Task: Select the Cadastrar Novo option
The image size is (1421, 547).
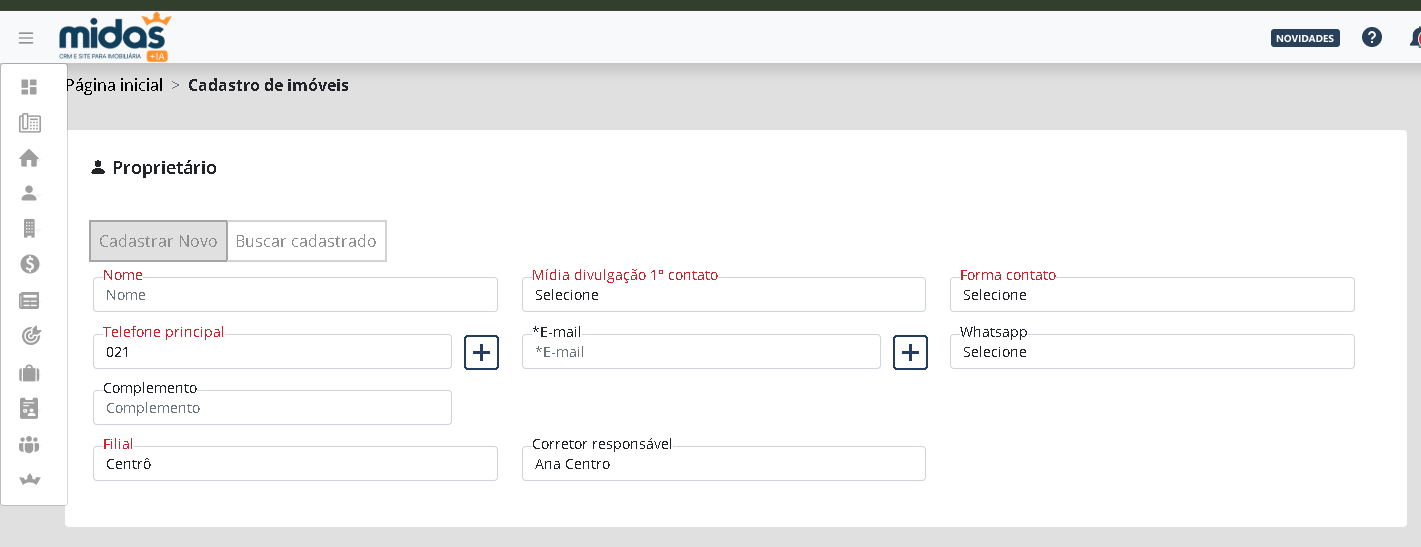Action: point(158,241)
